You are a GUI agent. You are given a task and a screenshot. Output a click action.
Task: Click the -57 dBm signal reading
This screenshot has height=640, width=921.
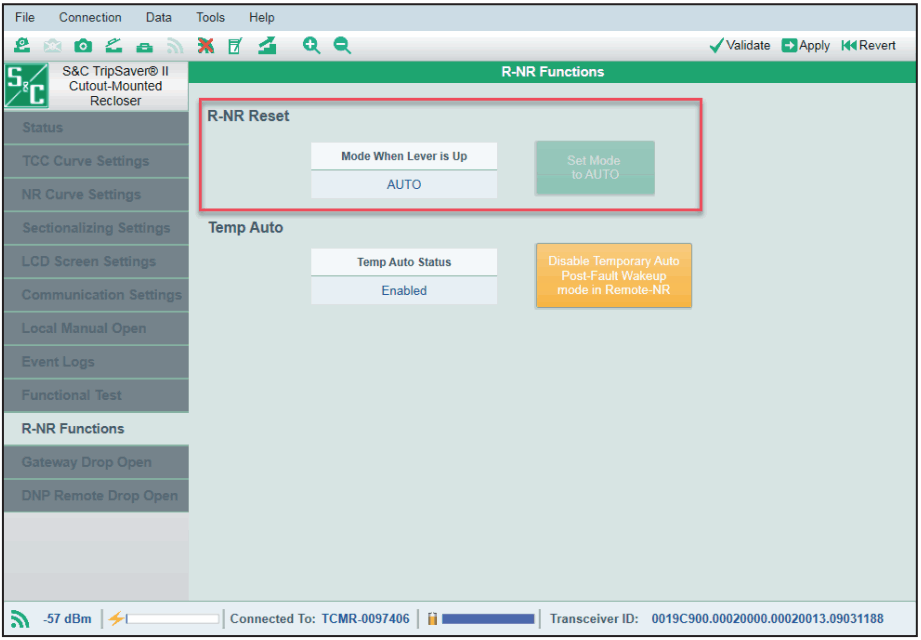(67, 619)
